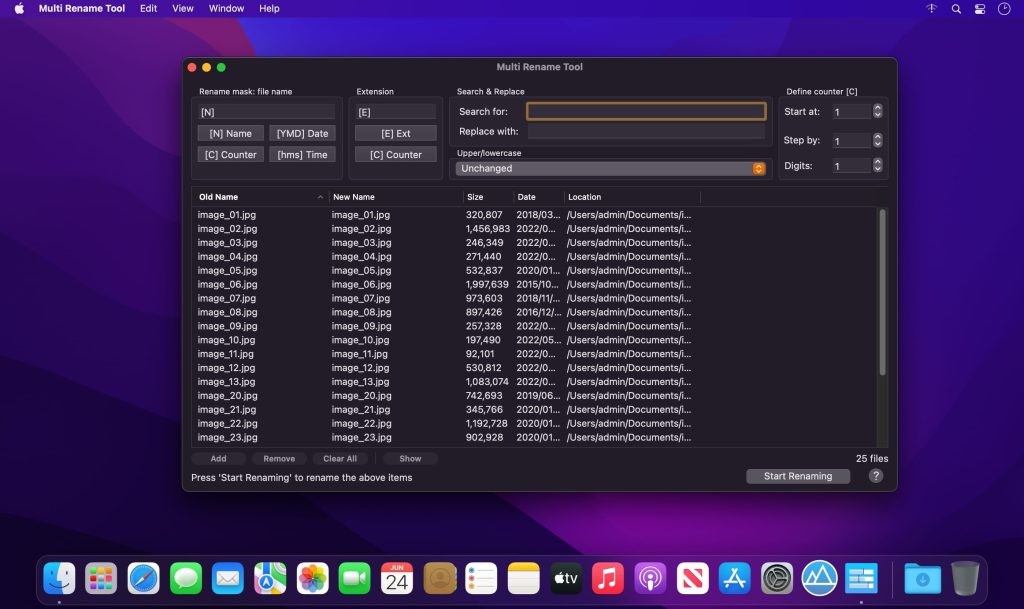Open the Downloads folder in the Dock
The width and height of the screenshot is (1024, 609).
[x=920, y=578]
